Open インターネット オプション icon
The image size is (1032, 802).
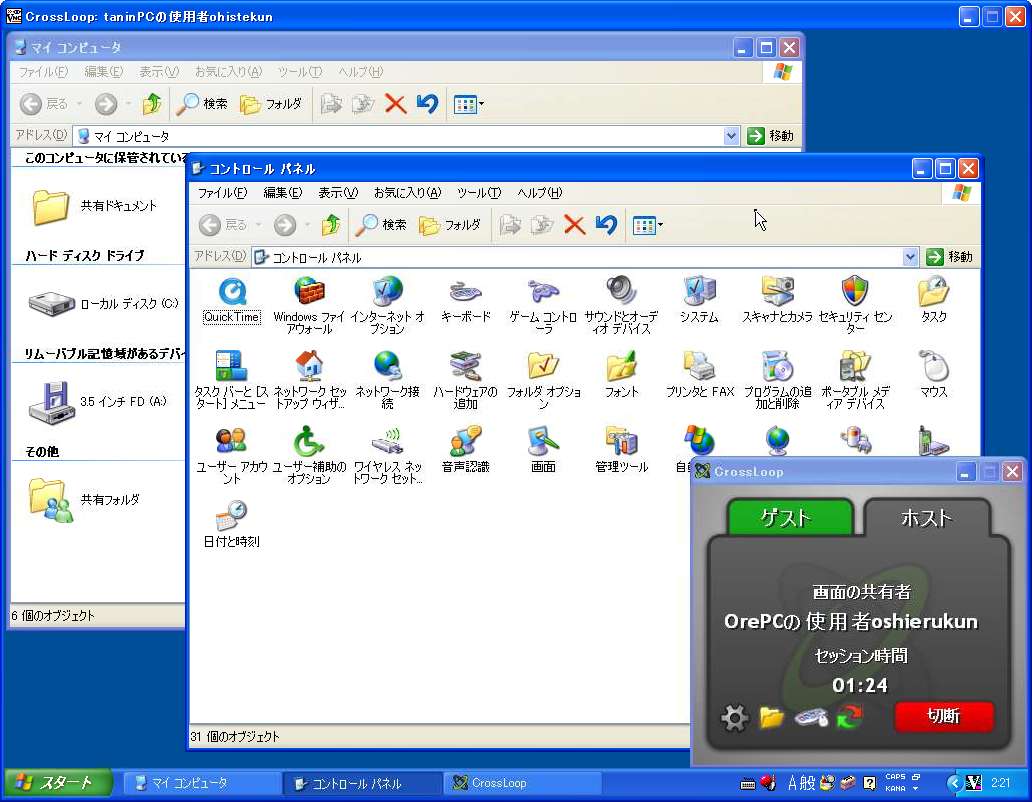point(387,292)
